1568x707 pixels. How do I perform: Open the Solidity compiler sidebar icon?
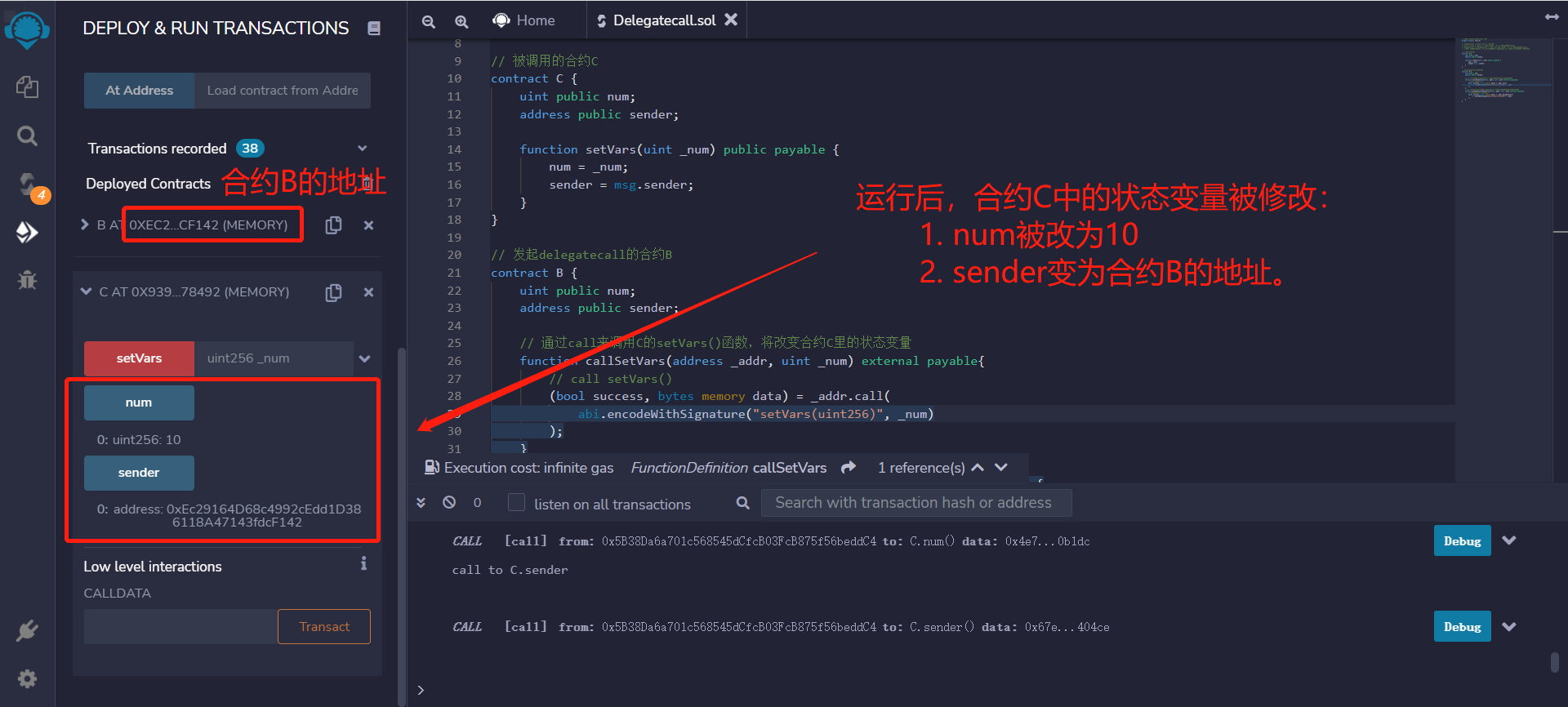pos(27,184)
